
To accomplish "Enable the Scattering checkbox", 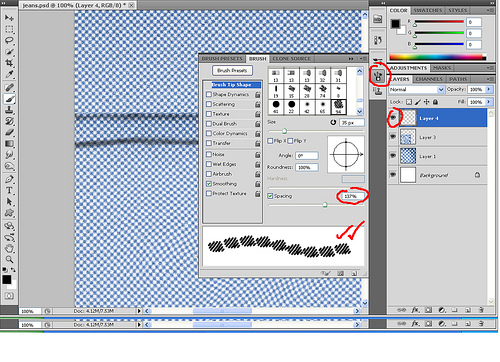I will (x=209, y=104).
